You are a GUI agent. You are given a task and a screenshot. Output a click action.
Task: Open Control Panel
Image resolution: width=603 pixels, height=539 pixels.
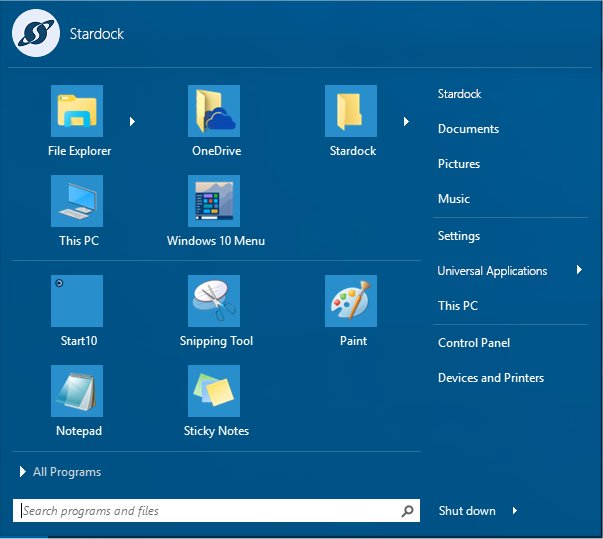tap(474, 343)
